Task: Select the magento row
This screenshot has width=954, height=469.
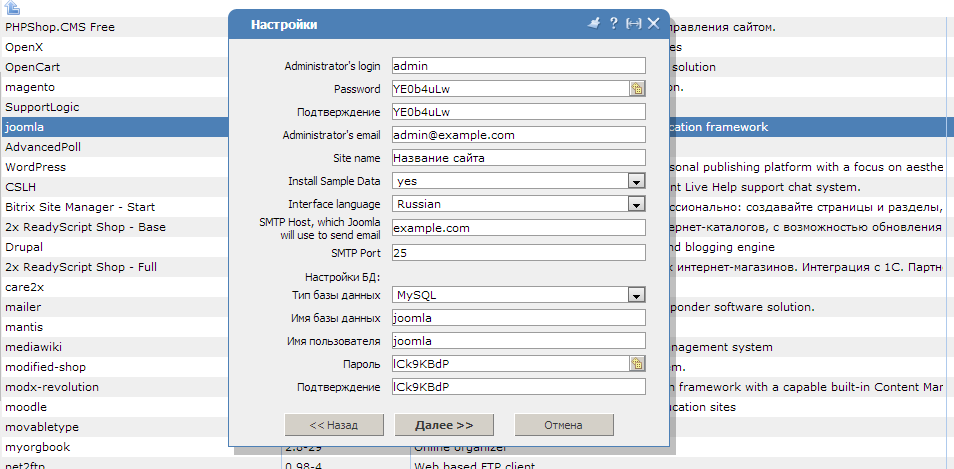Action: 30,87
